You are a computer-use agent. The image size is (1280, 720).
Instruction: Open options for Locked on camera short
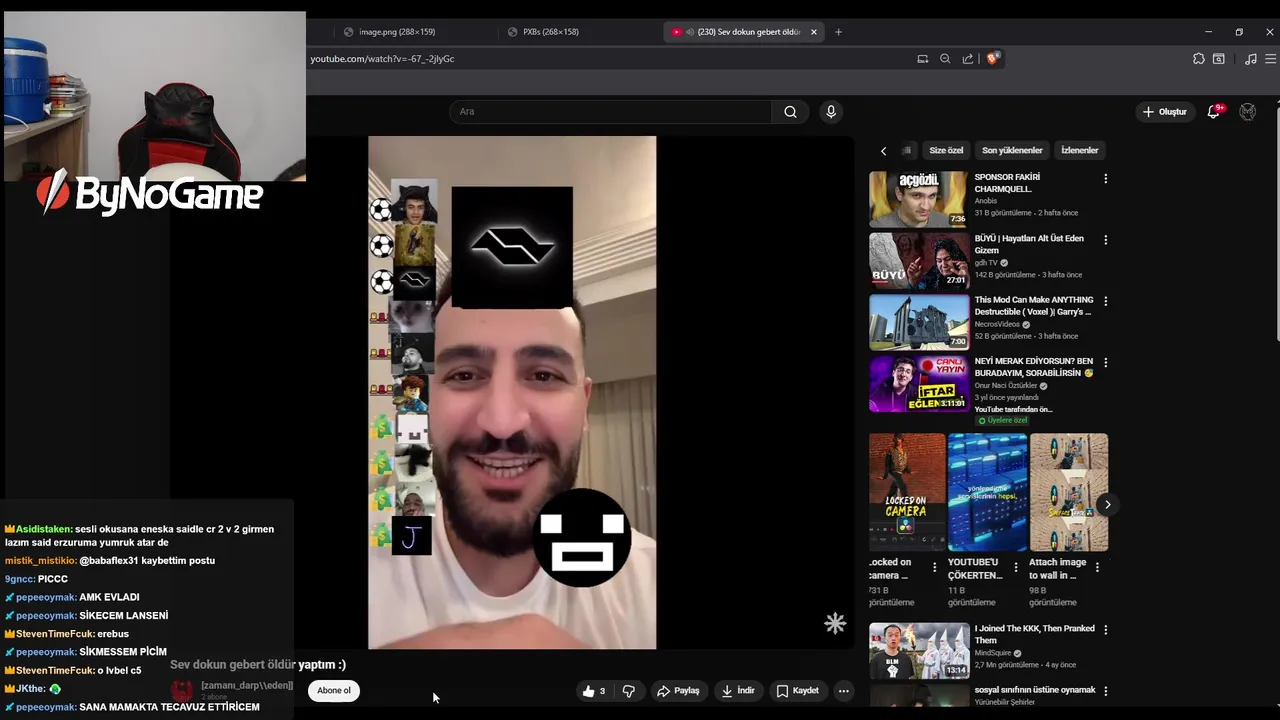(x=935, y=567)
